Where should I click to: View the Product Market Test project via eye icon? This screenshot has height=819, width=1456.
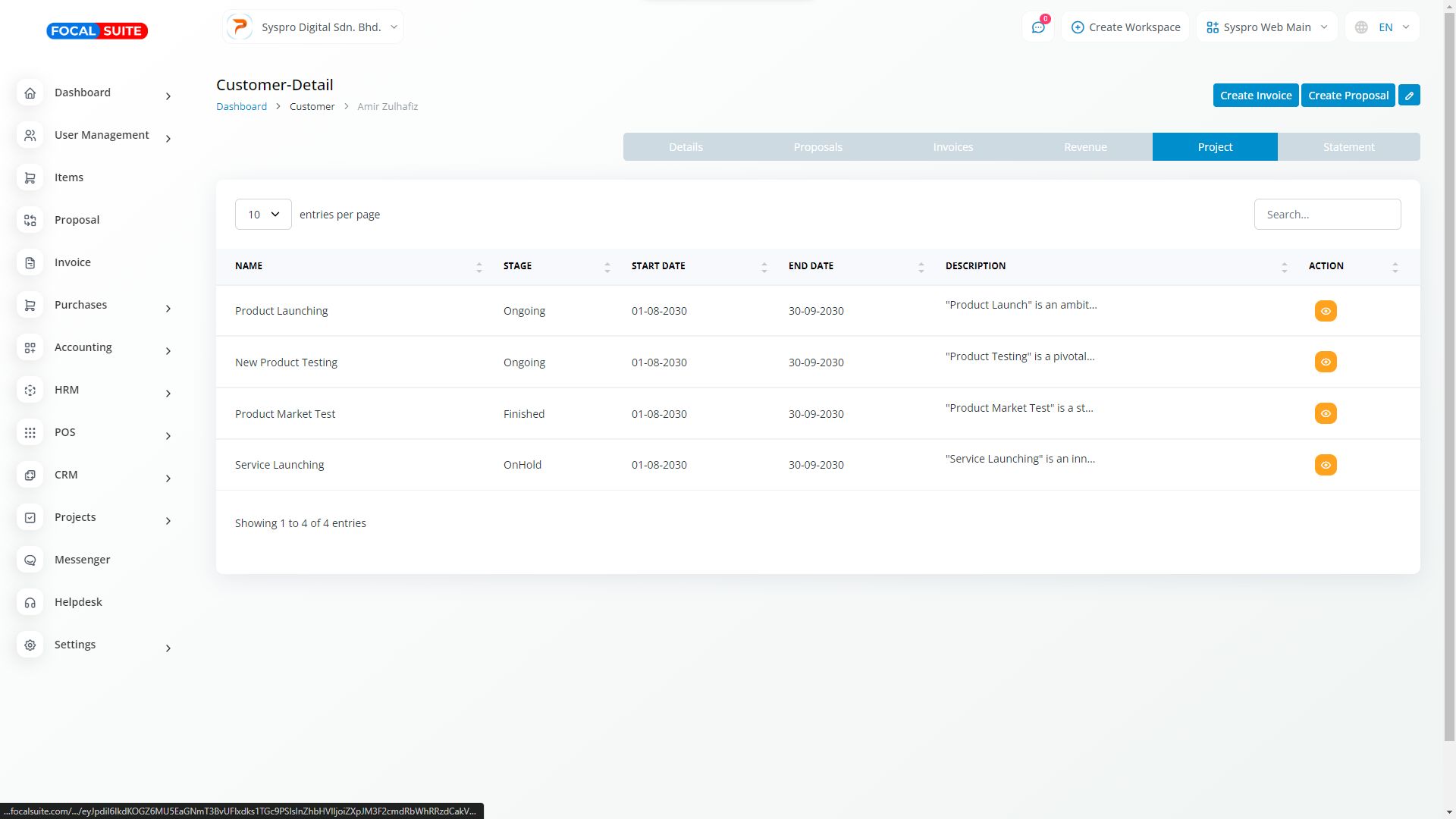pos(1325,413)
